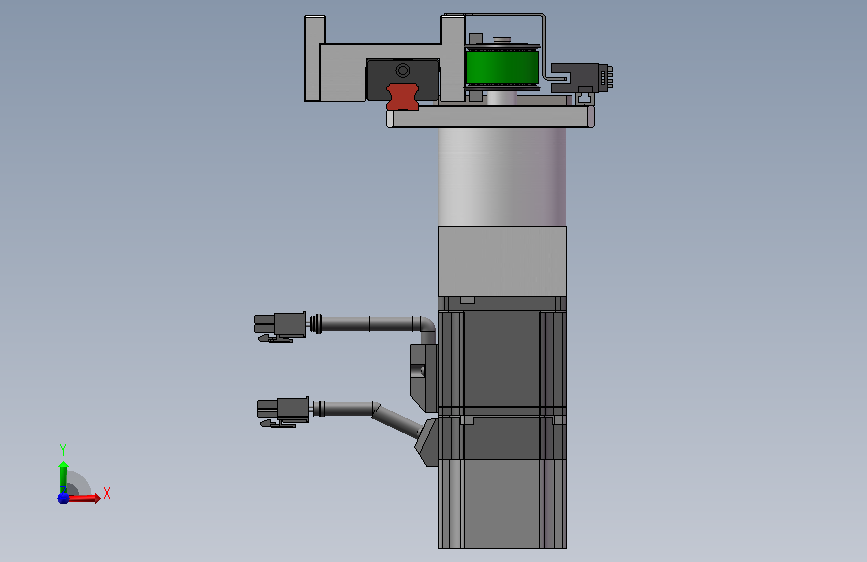Select the gray adapter block below the cylinder

tap(502, 261)
